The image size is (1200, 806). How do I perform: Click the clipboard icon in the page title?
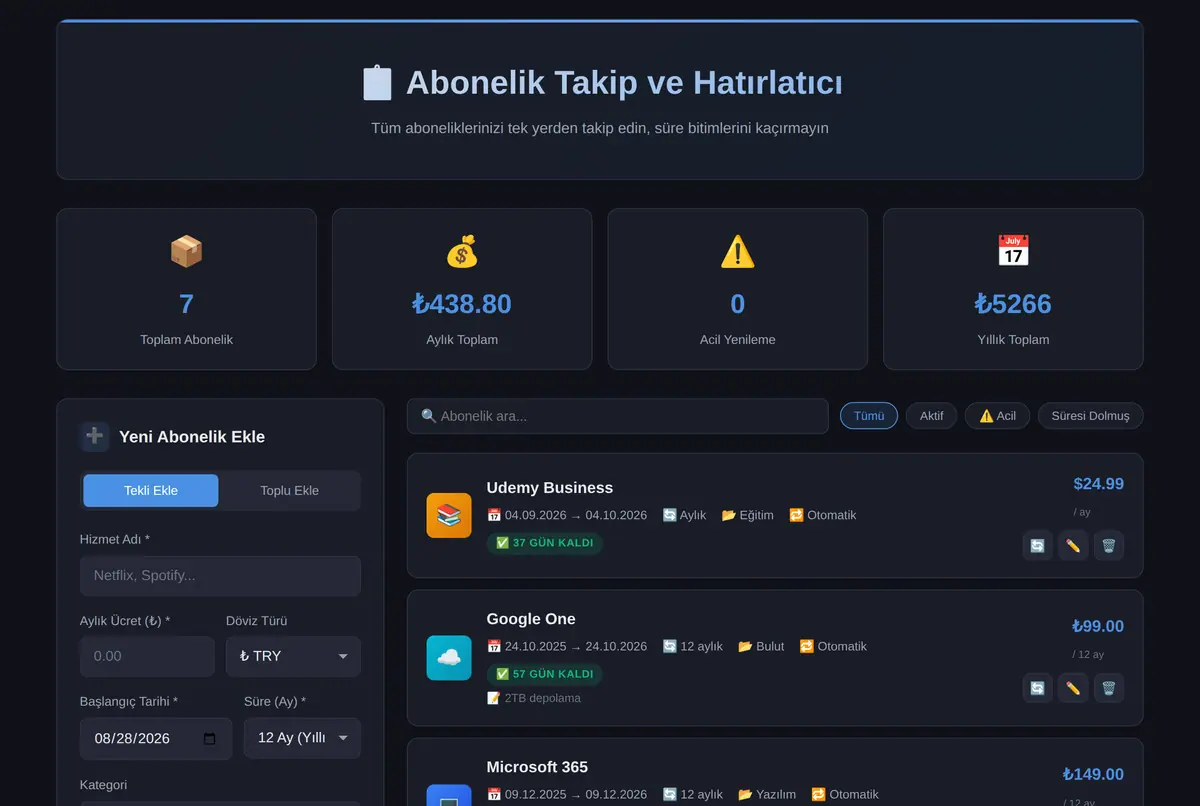pyautogui.click(x=377, y=83)
